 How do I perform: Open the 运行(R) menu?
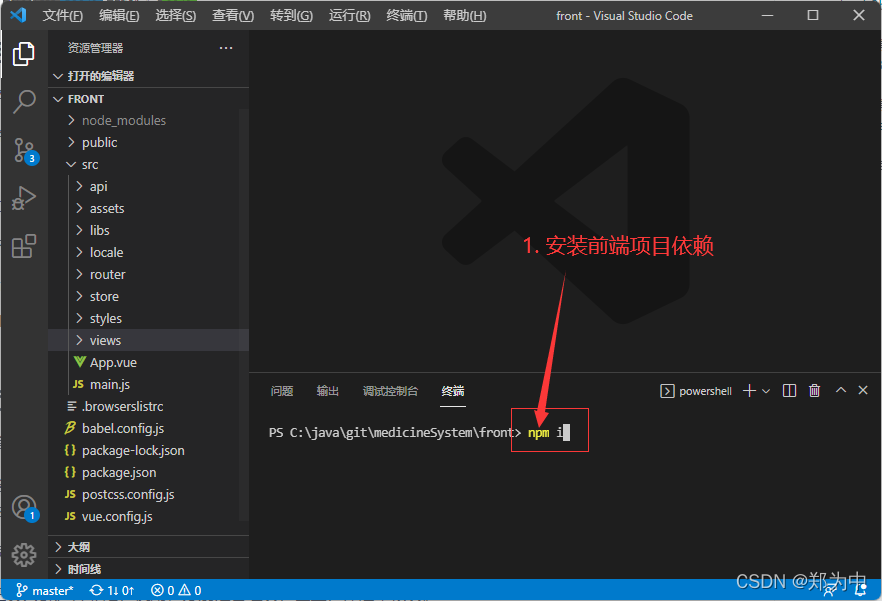pos(349,16)
